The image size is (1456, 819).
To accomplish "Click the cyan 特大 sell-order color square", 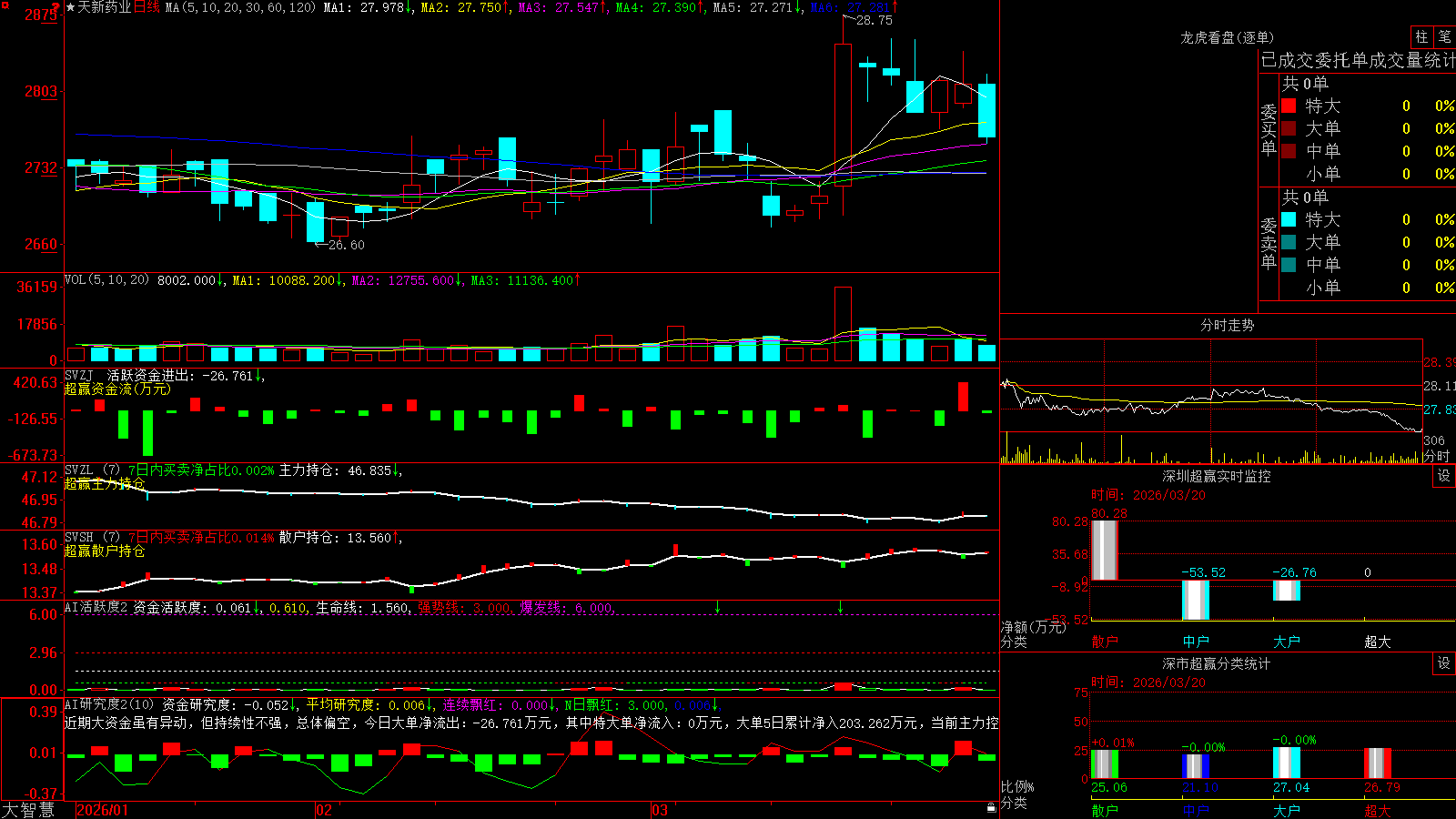I will 1289,219.
